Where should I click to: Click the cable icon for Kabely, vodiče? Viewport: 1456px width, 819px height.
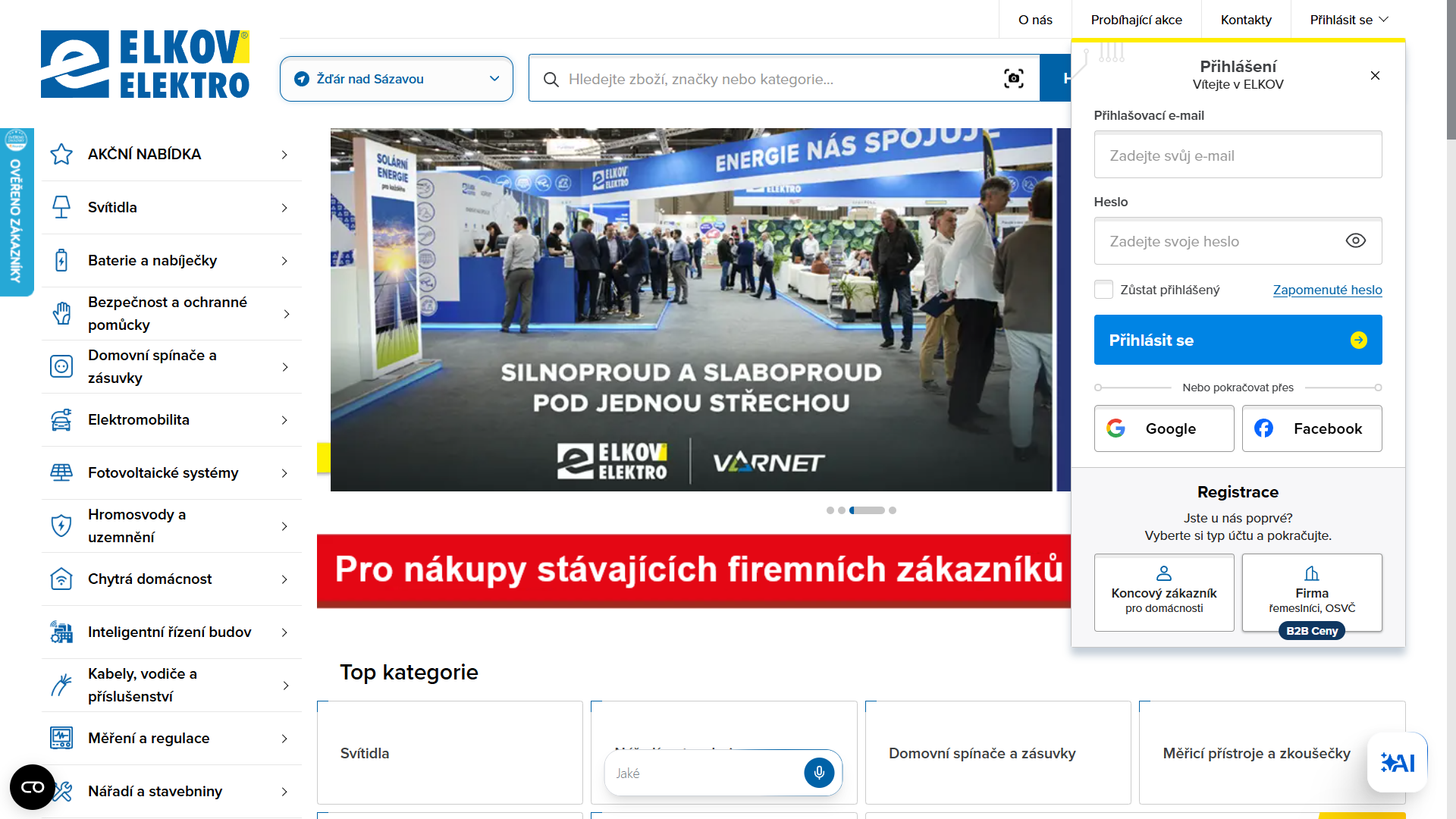point(61,685)
